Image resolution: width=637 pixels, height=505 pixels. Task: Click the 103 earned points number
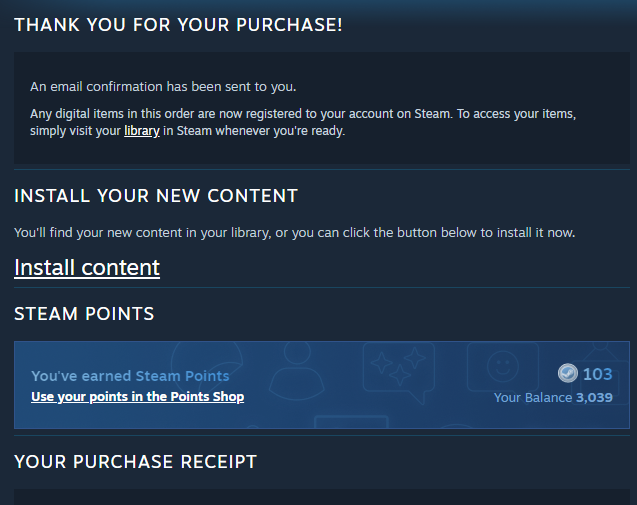597,374
